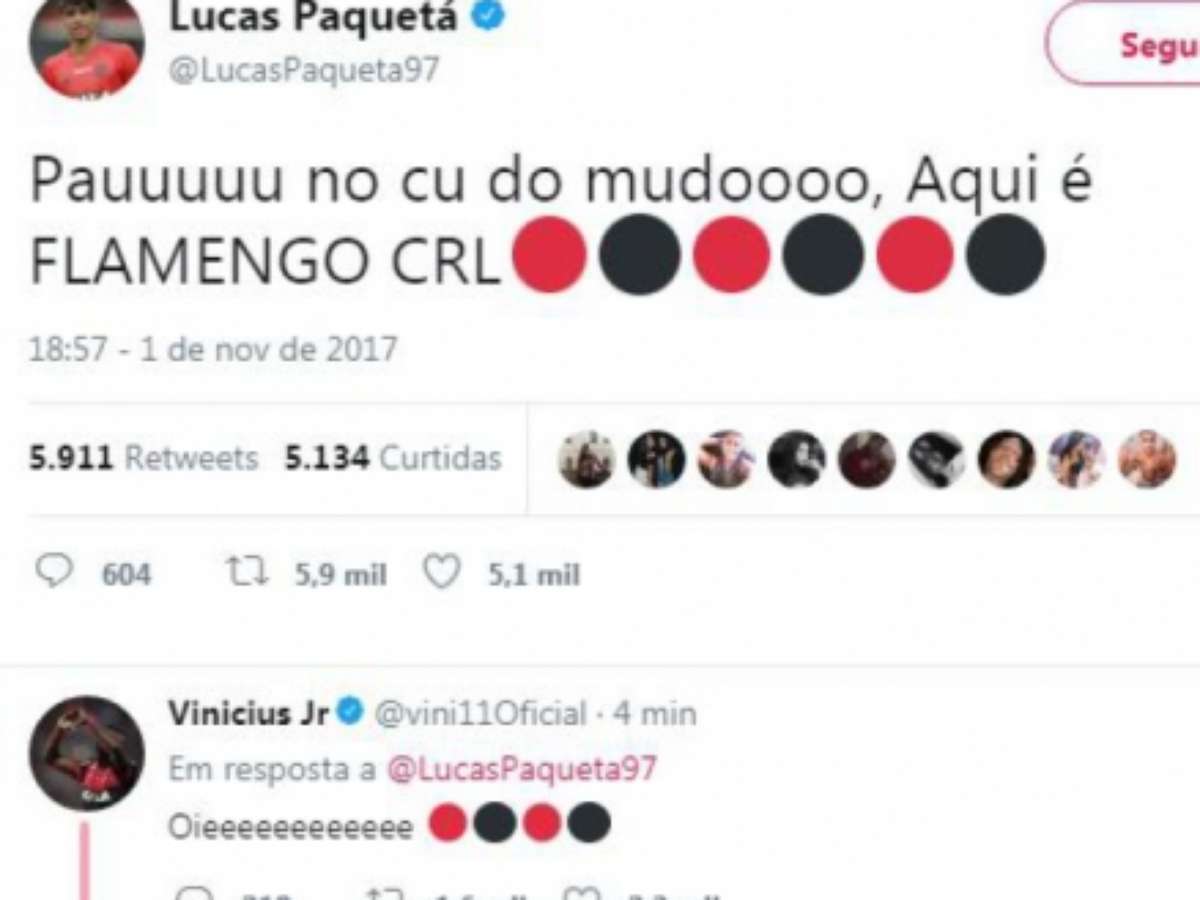
Task: Click the reply speech bubble icon
Action: point(54,572)
